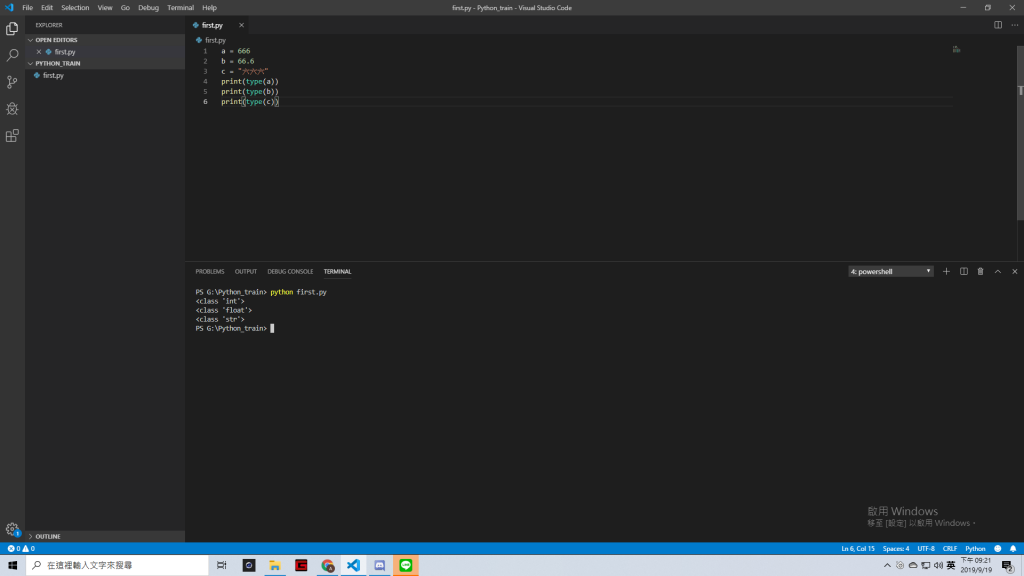Open File Explorer from taskbar
The height and width of the screenshot is (576, 1024).
(275, 566)
